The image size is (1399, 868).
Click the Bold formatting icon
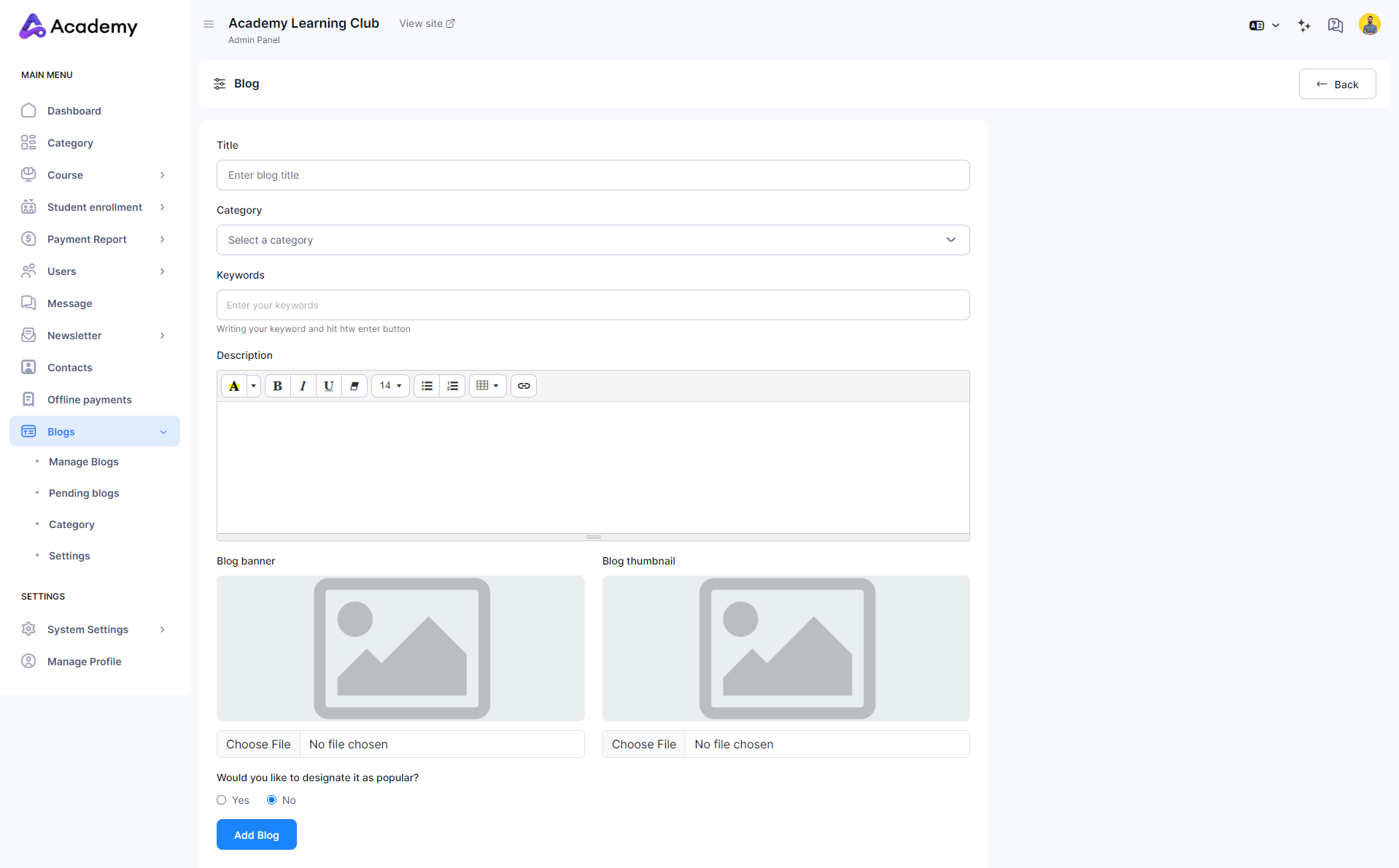[x=277, y=386]
